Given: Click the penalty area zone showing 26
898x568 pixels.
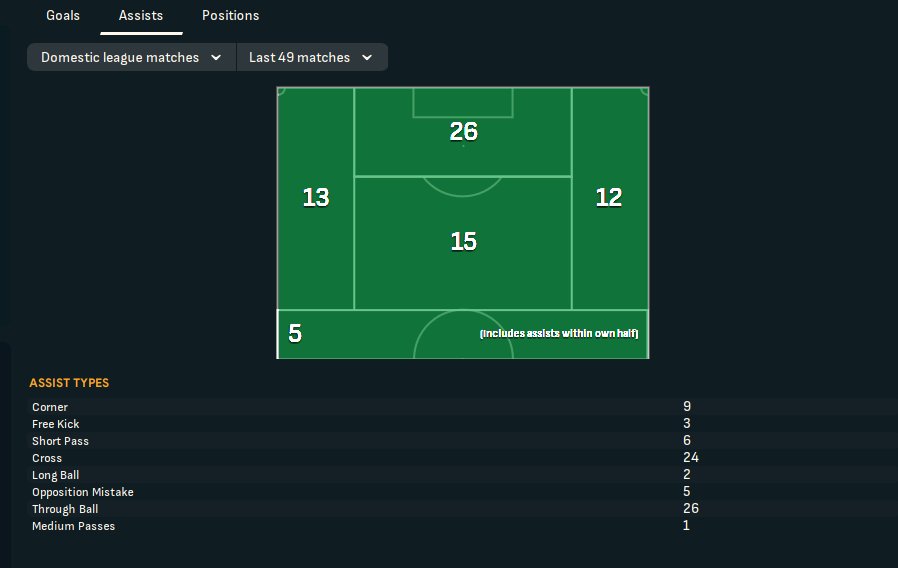Looking at the screenshot, I should 463,132.
